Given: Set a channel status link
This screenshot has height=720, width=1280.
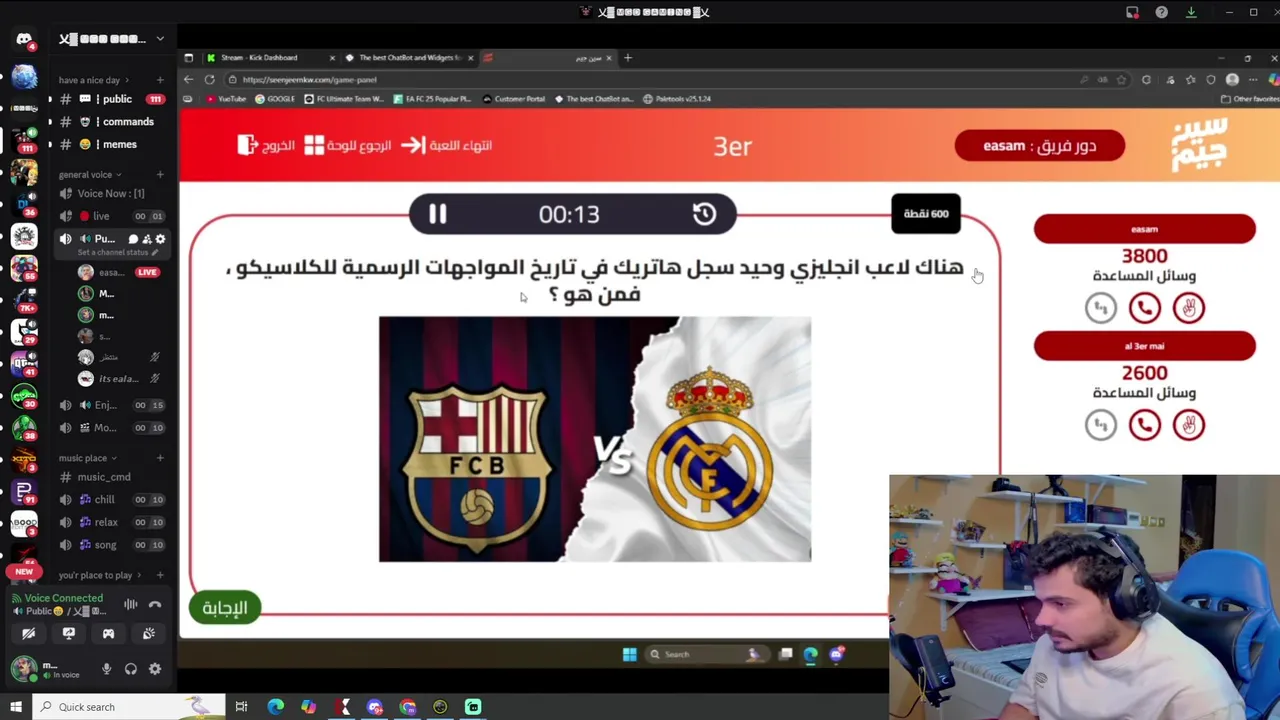Looking at the screenshot, I should [118, 252].
